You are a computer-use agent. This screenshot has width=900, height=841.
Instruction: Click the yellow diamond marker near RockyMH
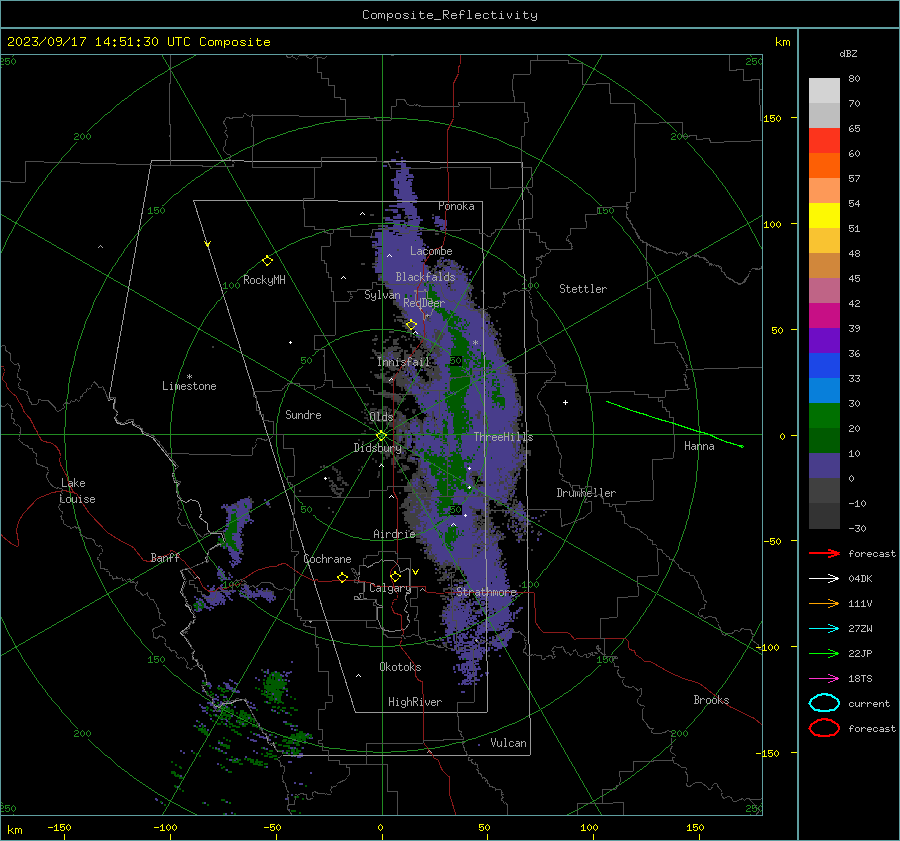coord(267,261)
